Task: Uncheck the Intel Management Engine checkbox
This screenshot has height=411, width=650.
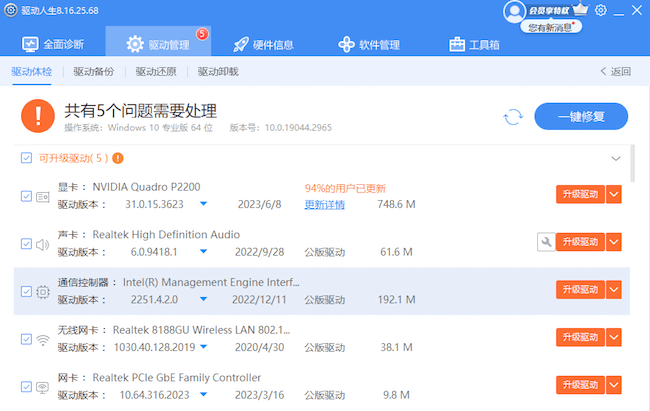Action: [x=26, y=292]
